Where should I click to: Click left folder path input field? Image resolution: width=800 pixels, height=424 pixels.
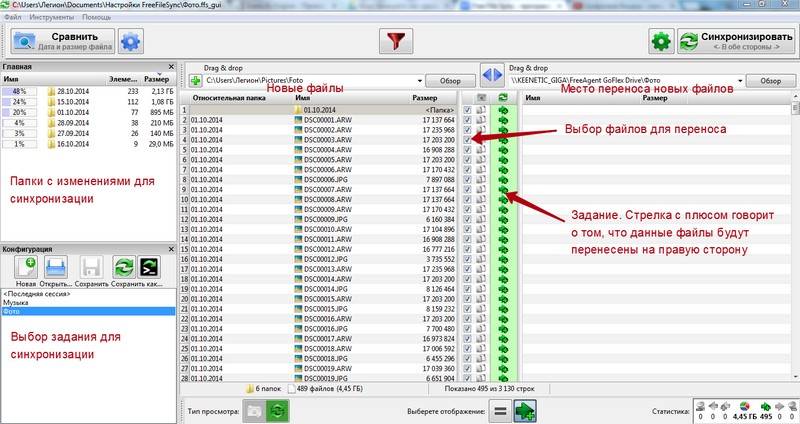pyautogui.click(x=310, y=81)
